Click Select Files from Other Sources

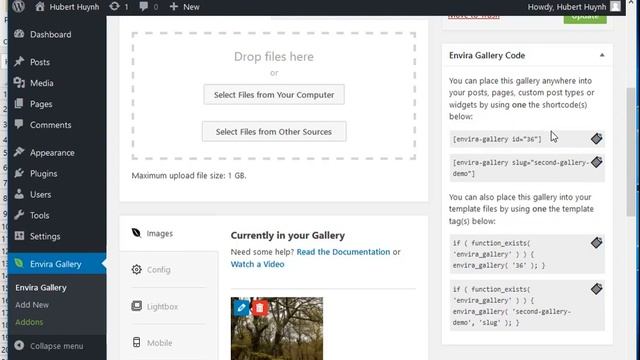[274, 131]
